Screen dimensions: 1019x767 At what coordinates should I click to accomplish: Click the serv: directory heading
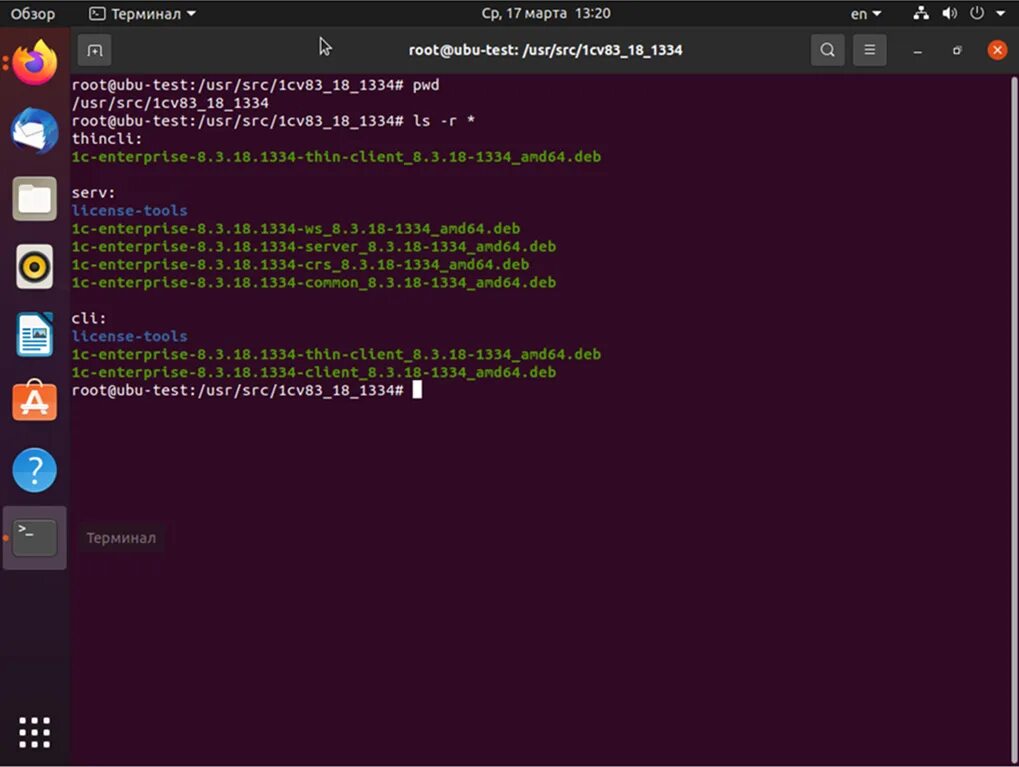pyautogui.click(x=93, y=192)
